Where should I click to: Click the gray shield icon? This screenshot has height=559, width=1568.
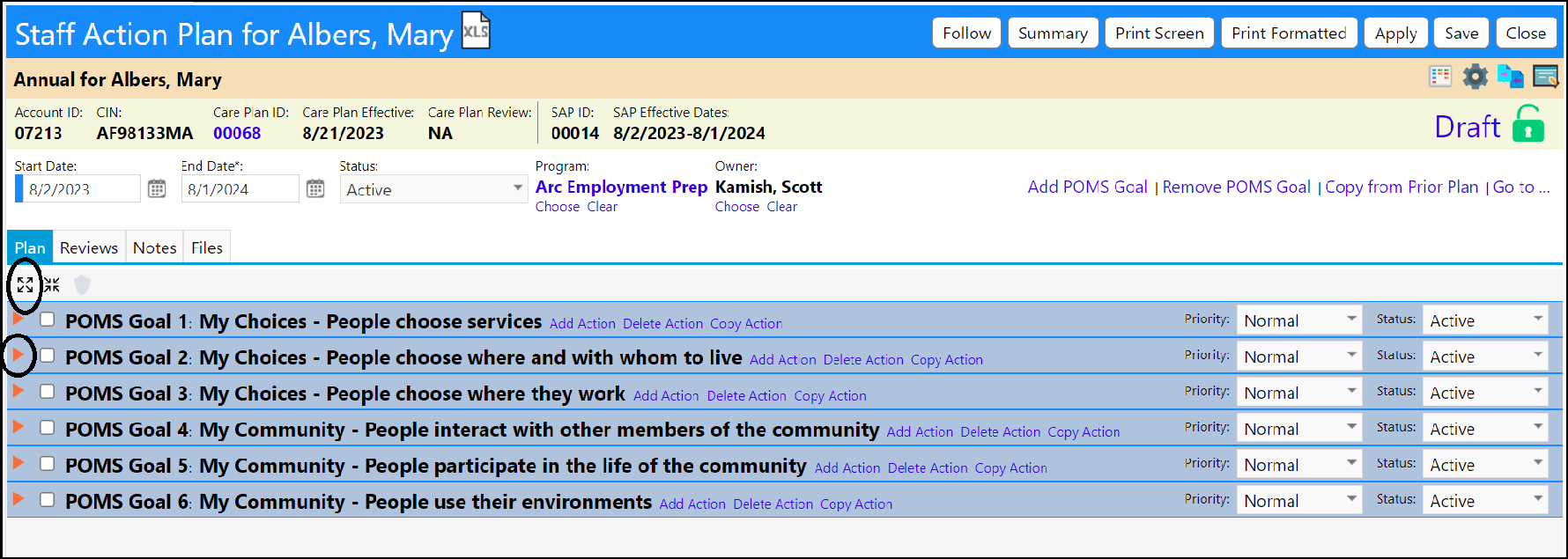[82, 284]
